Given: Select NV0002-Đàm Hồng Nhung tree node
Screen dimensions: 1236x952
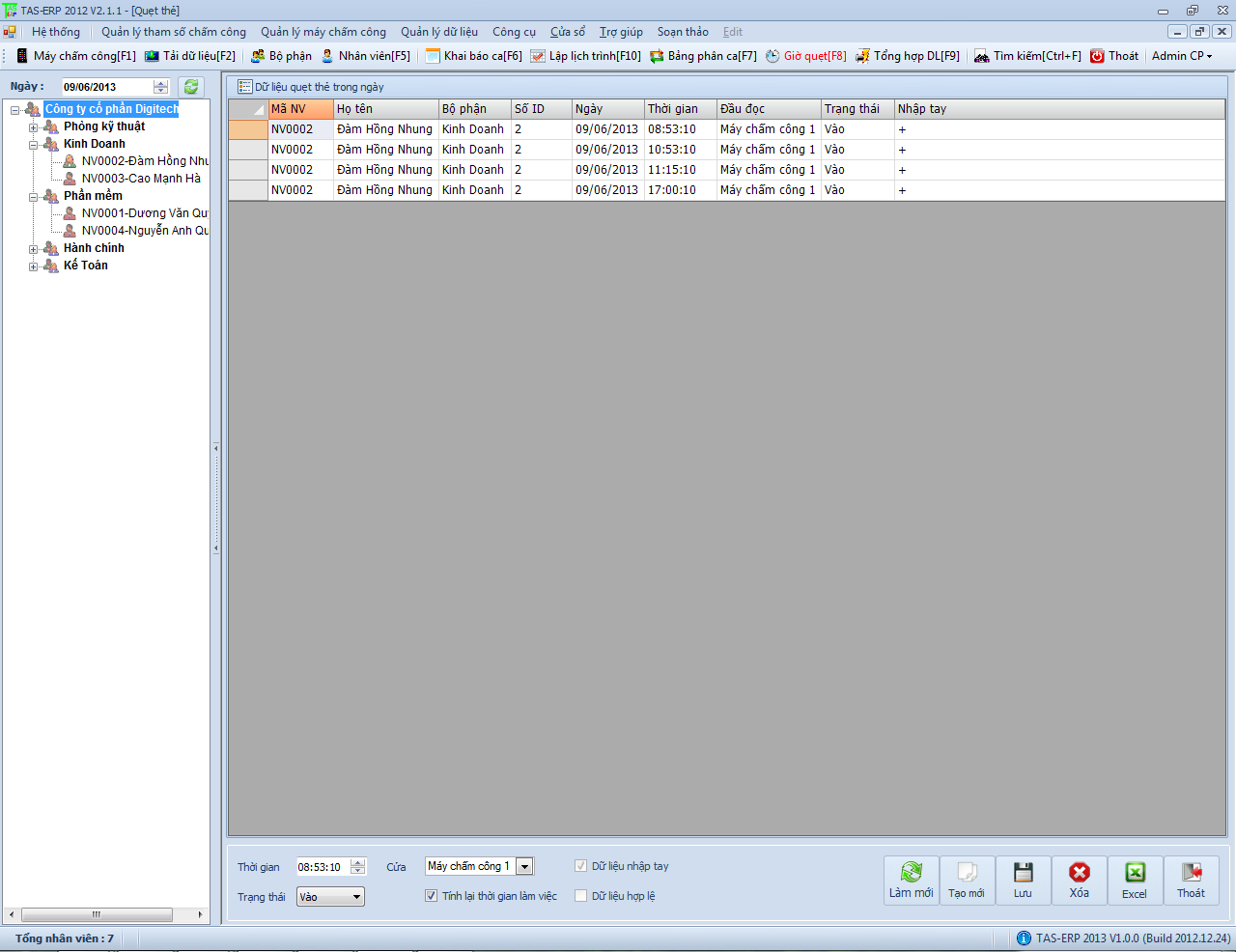Looking at the screenshot, I should click(145, 161).
